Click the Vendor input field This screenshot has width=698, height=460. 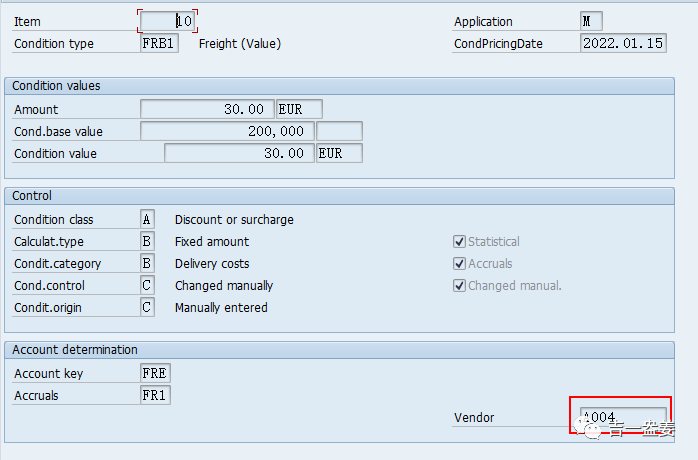[x=623, y=417]
